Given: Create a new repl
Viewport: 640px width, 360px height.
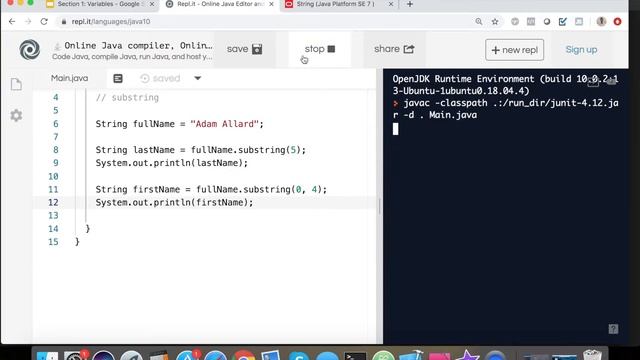Looking at the screenshot, I should (514, 50).
